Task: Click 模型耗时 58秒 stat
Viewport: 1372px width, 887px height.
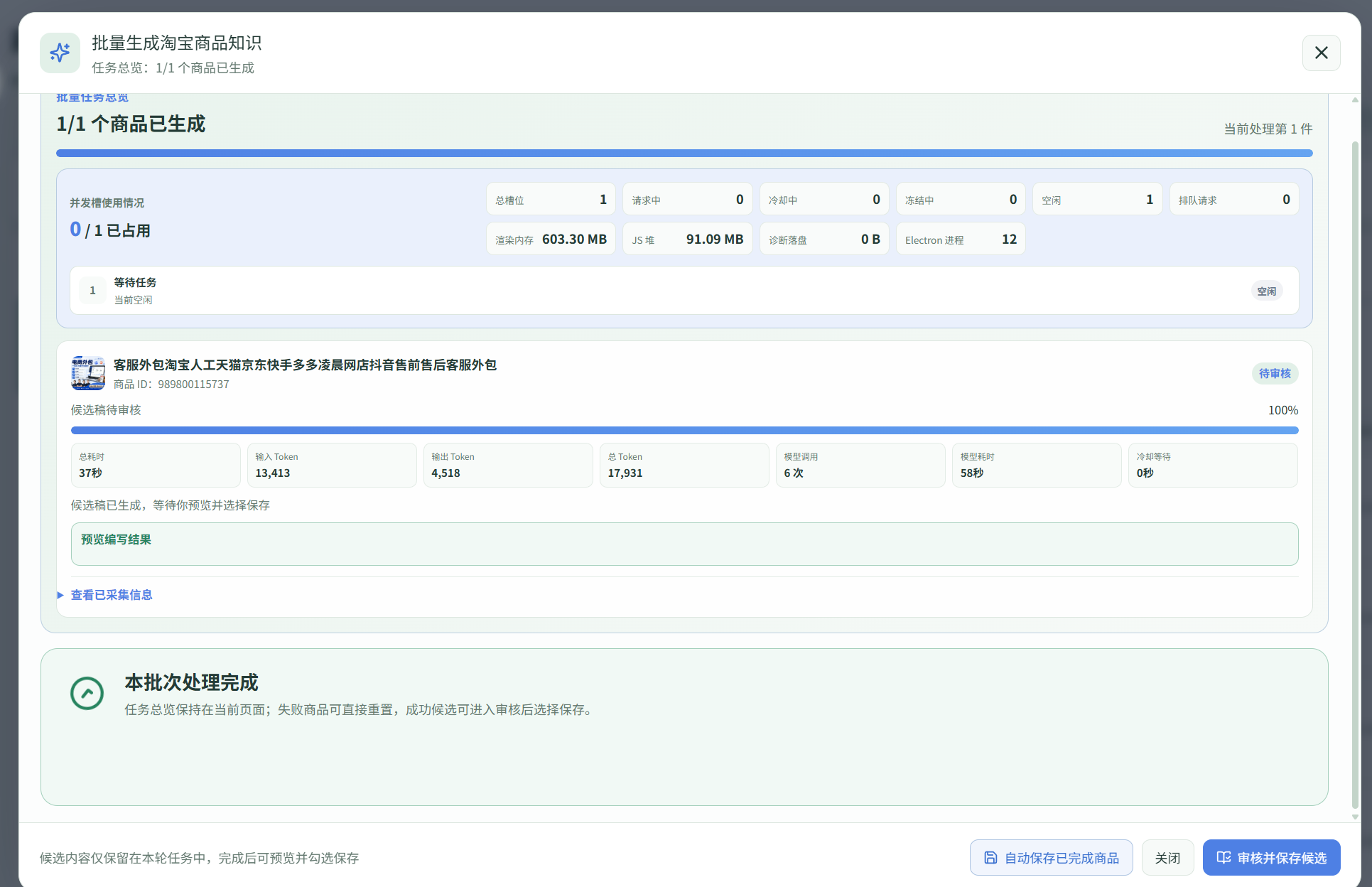Action: (x=1037, y=465)
